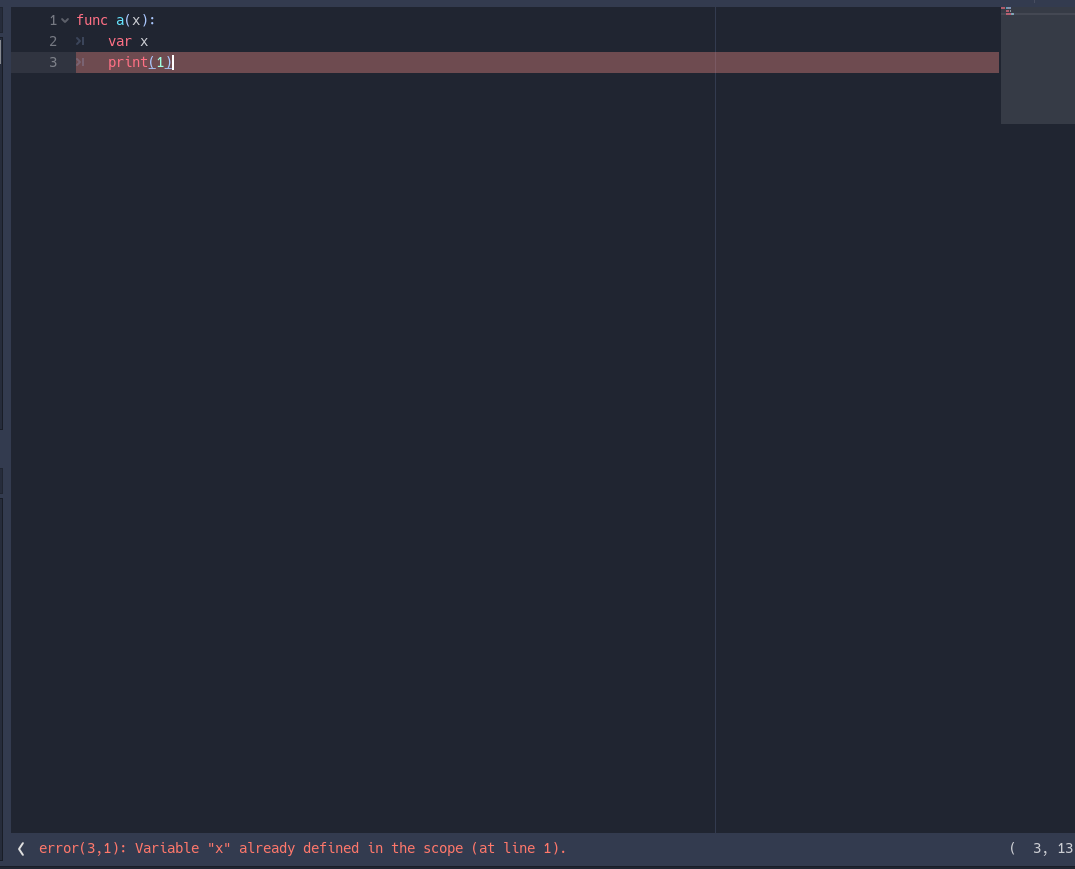The width and height of the screenshot is (1075, 869).
Task: Click the fold arrow icon beside line 1
Action: tap(64, 19)
